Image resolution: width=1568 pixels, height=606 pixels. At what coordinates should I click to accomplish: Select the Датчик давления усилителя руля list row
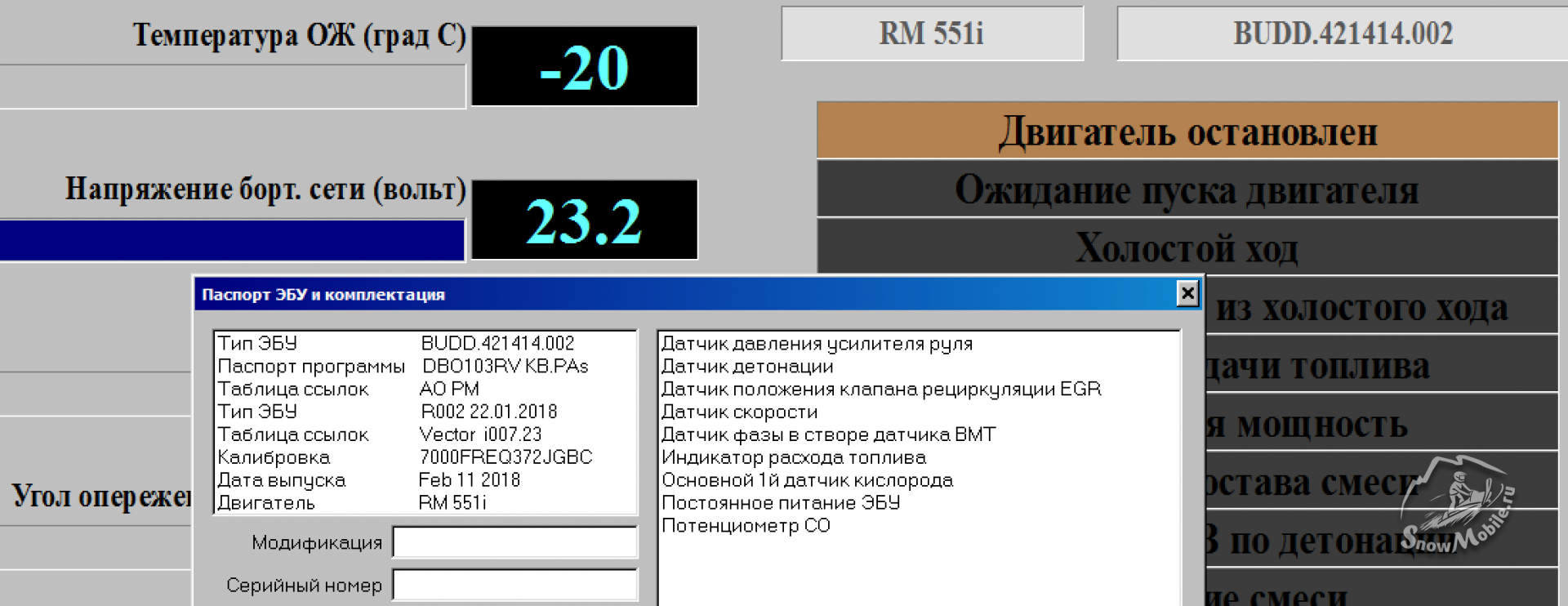click(x=919, y=344)
